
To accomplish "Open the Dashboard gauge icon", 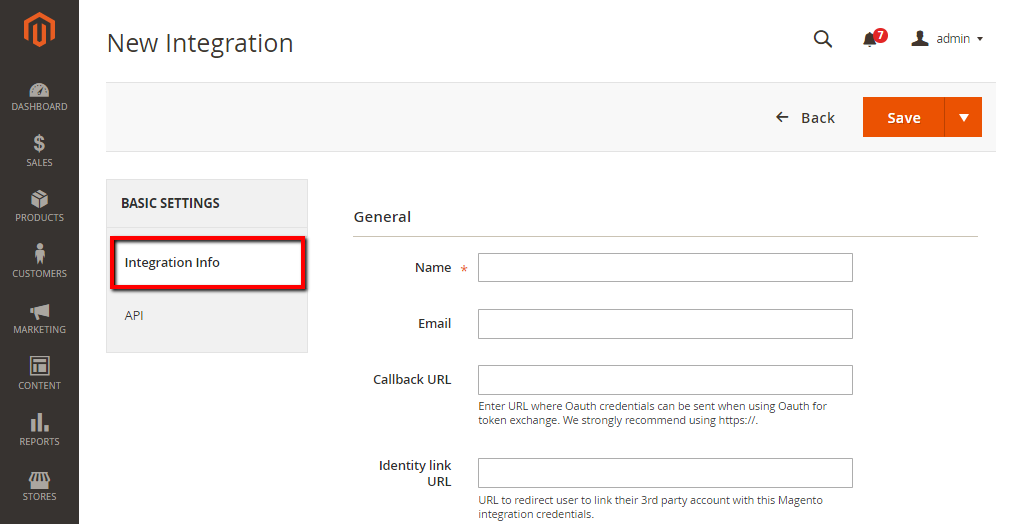I will coord(39,90).
